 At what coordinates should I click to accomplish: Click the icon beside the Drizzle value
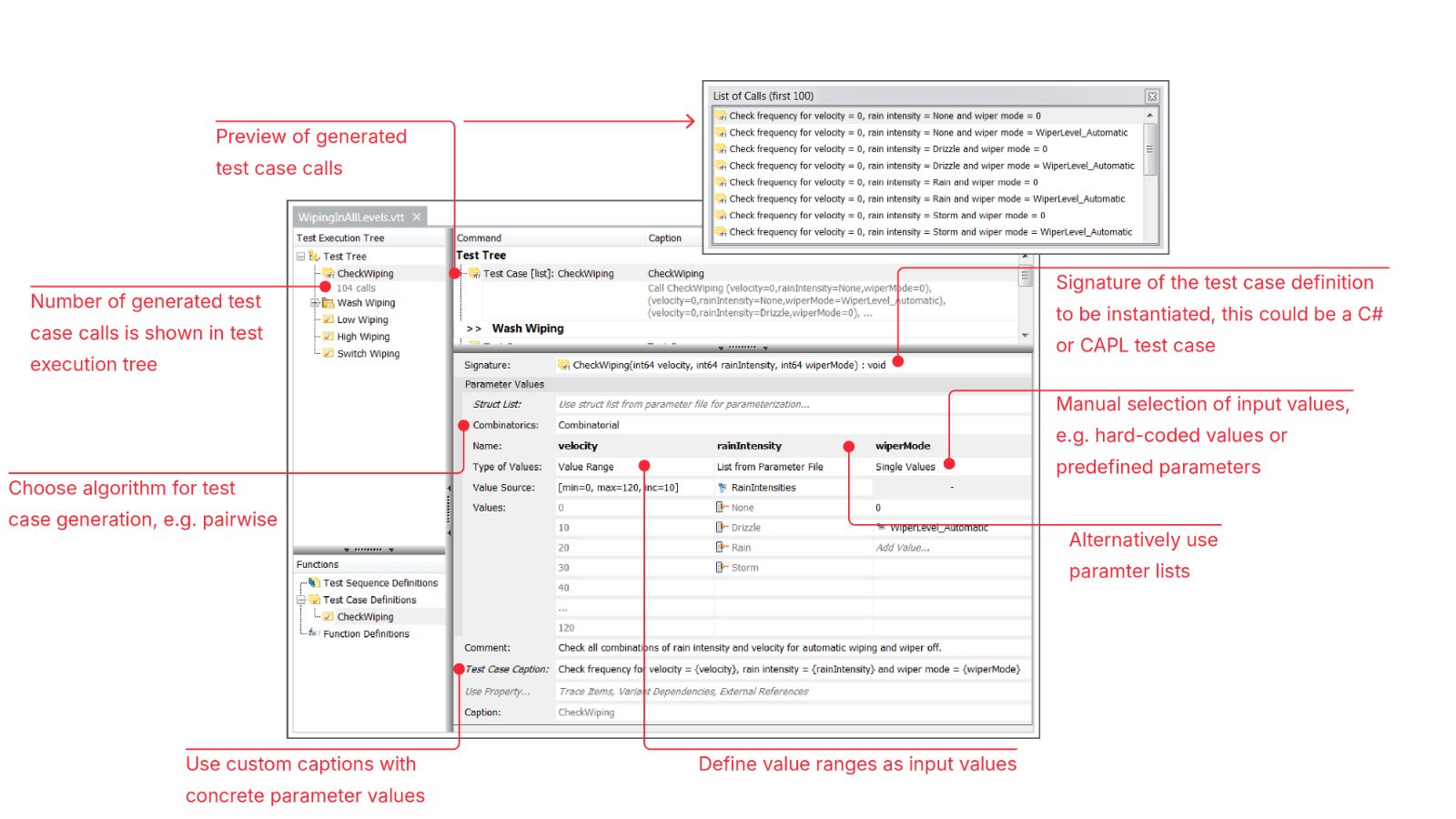click(723, 528)
